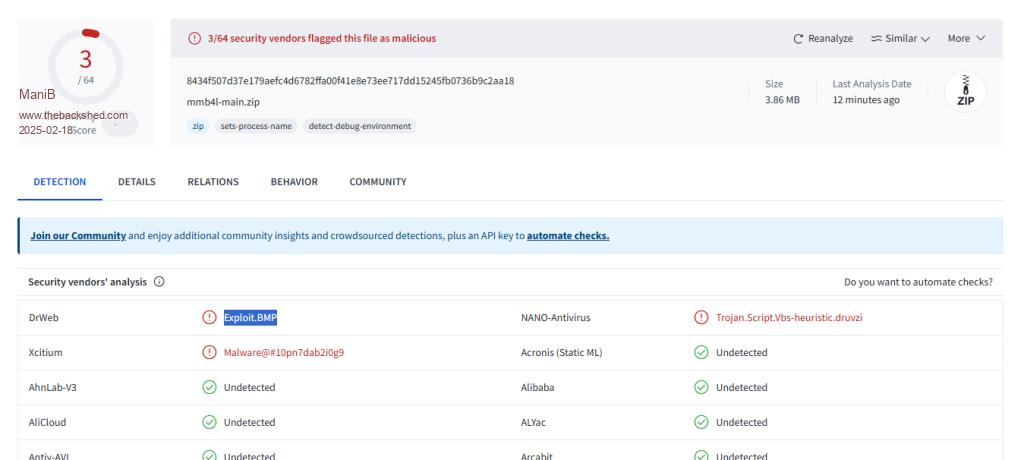Click the info icon beside Security vendors' analysis
The width and height of the screenshot is (1024, 460).
tap(160, 282)
